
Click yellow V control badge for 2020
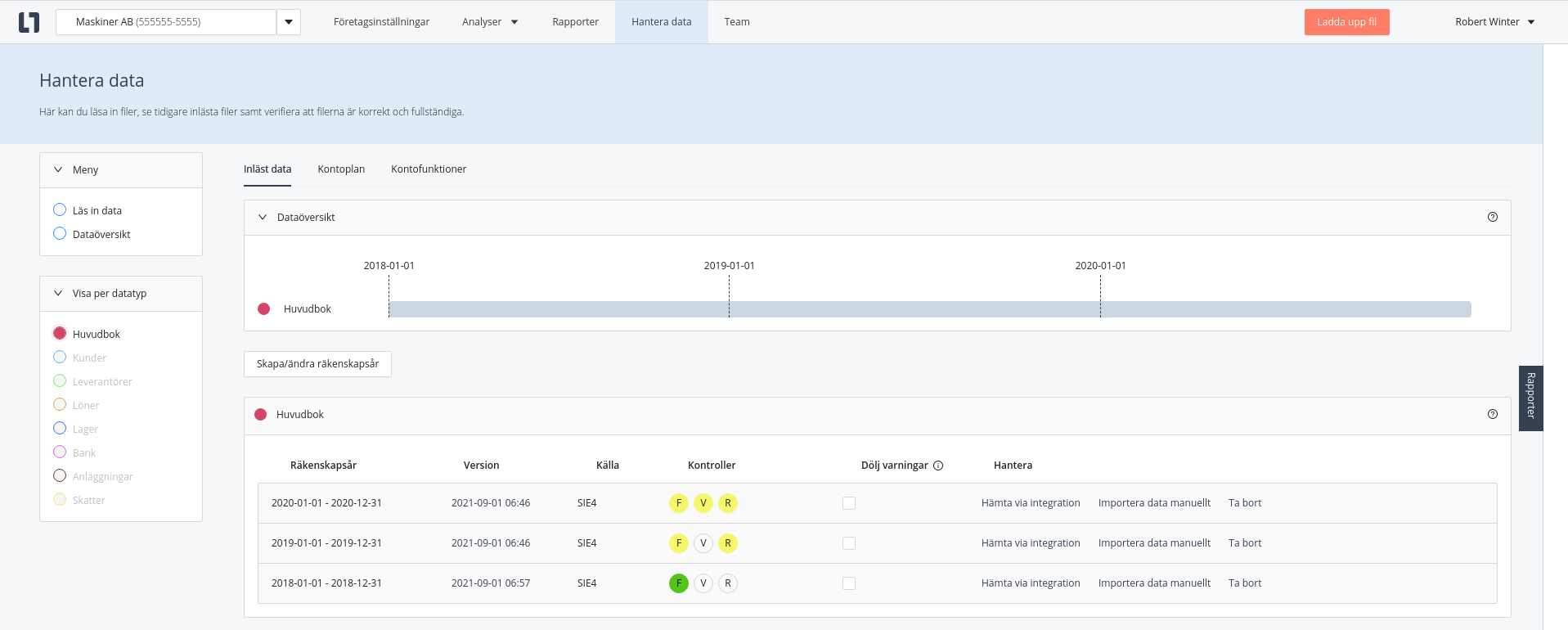(703, 503)
